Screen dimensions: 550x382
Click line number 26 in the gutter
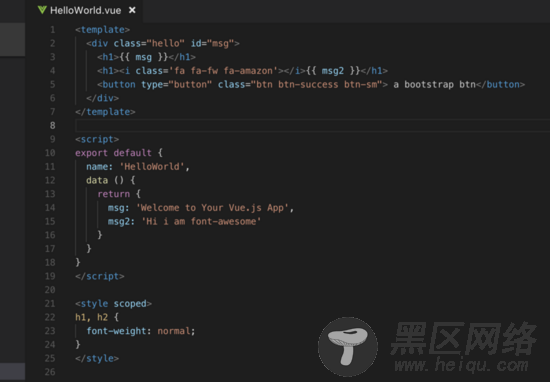click(50, 372)
